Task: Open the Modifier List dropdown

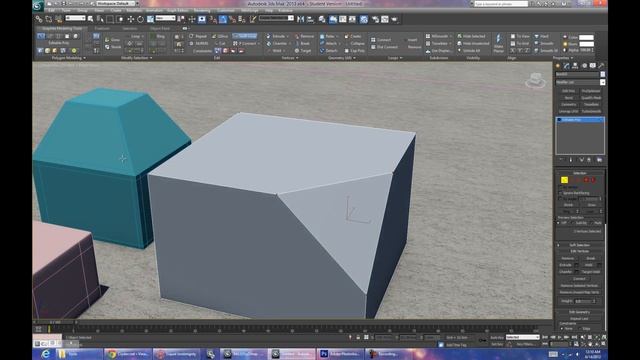Action: tap(580, 82)
